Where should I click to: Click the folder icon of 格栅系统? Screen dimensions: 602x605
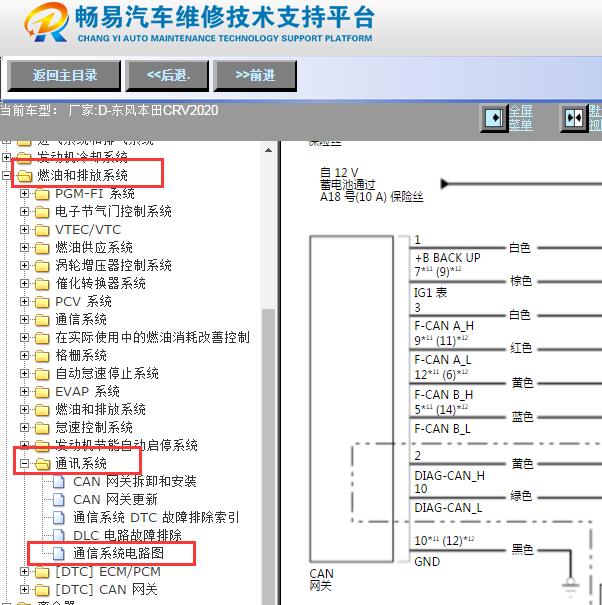click(42, 356)
